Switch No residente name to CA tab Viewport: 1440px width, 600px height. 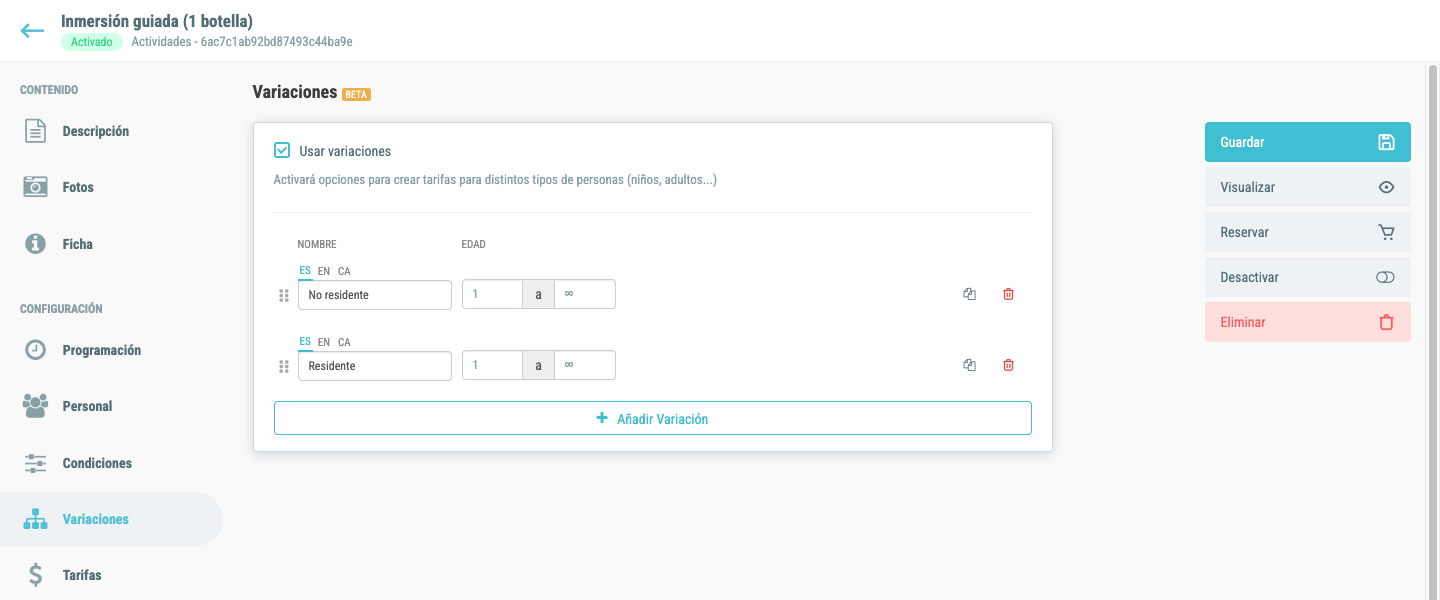coord(344,271)
